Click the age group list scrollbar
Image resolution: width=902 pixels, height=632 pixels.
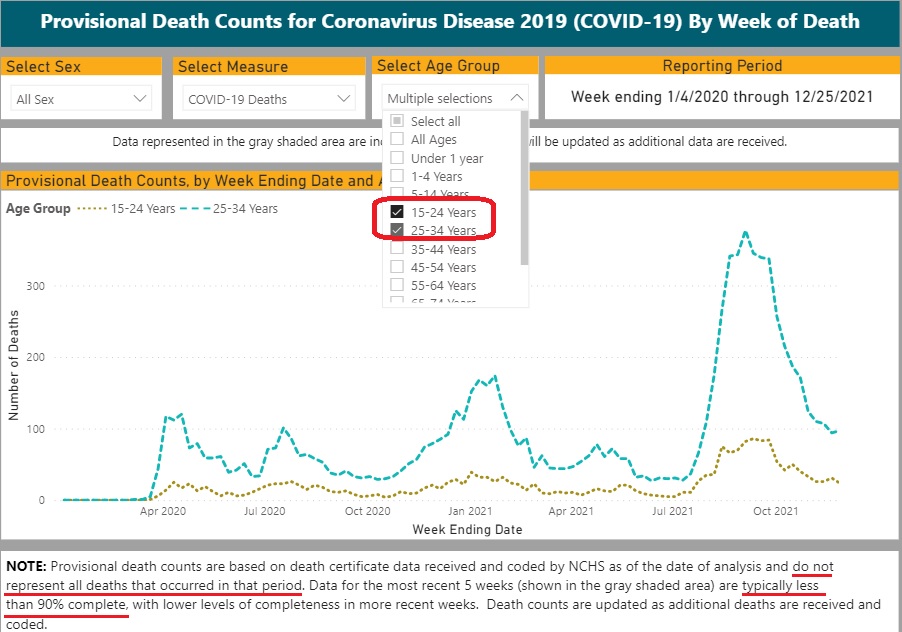[524, 187]
